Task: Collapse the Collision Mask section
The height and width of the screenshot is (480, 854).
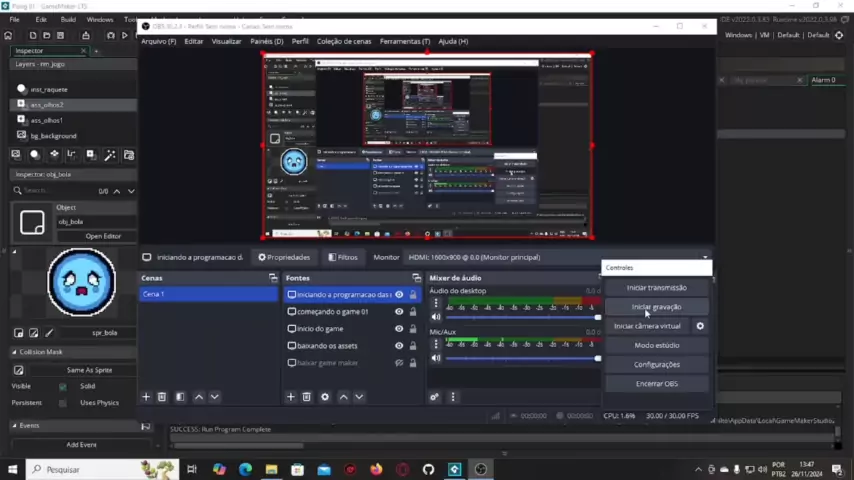Action: coord(15,352)
